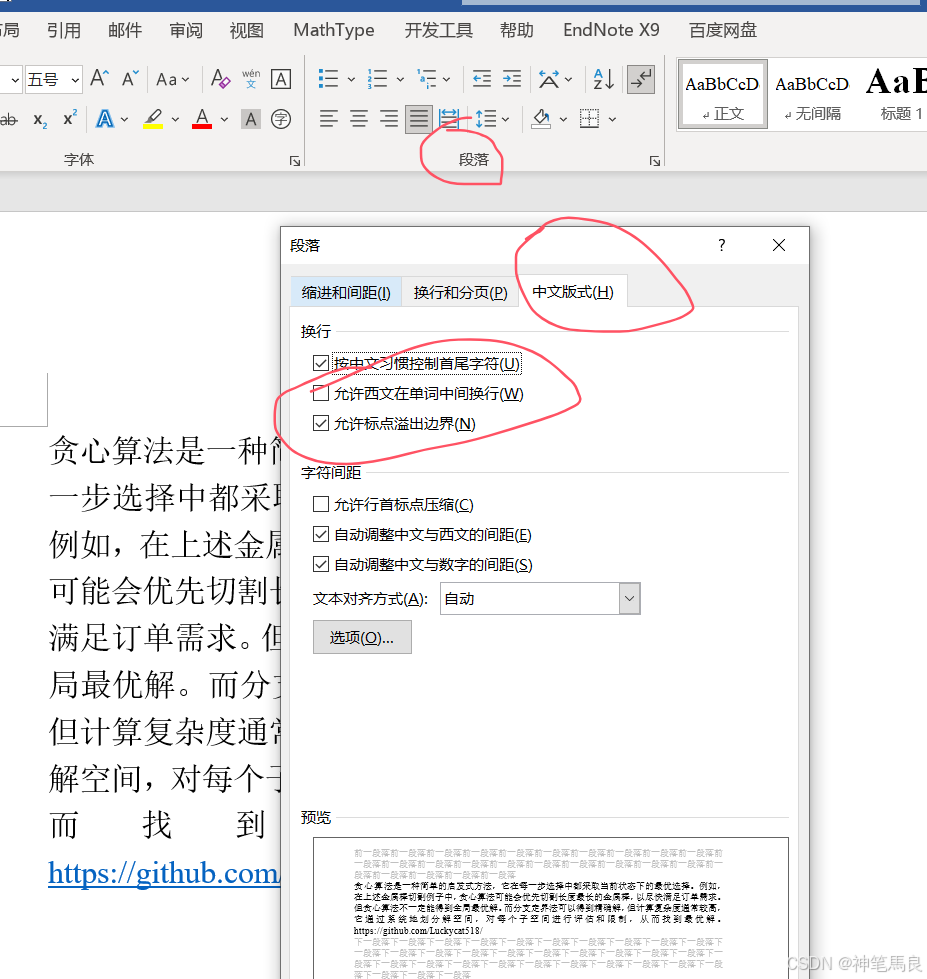Apply the 标题 1 style
Image resolution: width=927 pixels, height=979 pixels.
pyautogui.click(x=896, y=95)
